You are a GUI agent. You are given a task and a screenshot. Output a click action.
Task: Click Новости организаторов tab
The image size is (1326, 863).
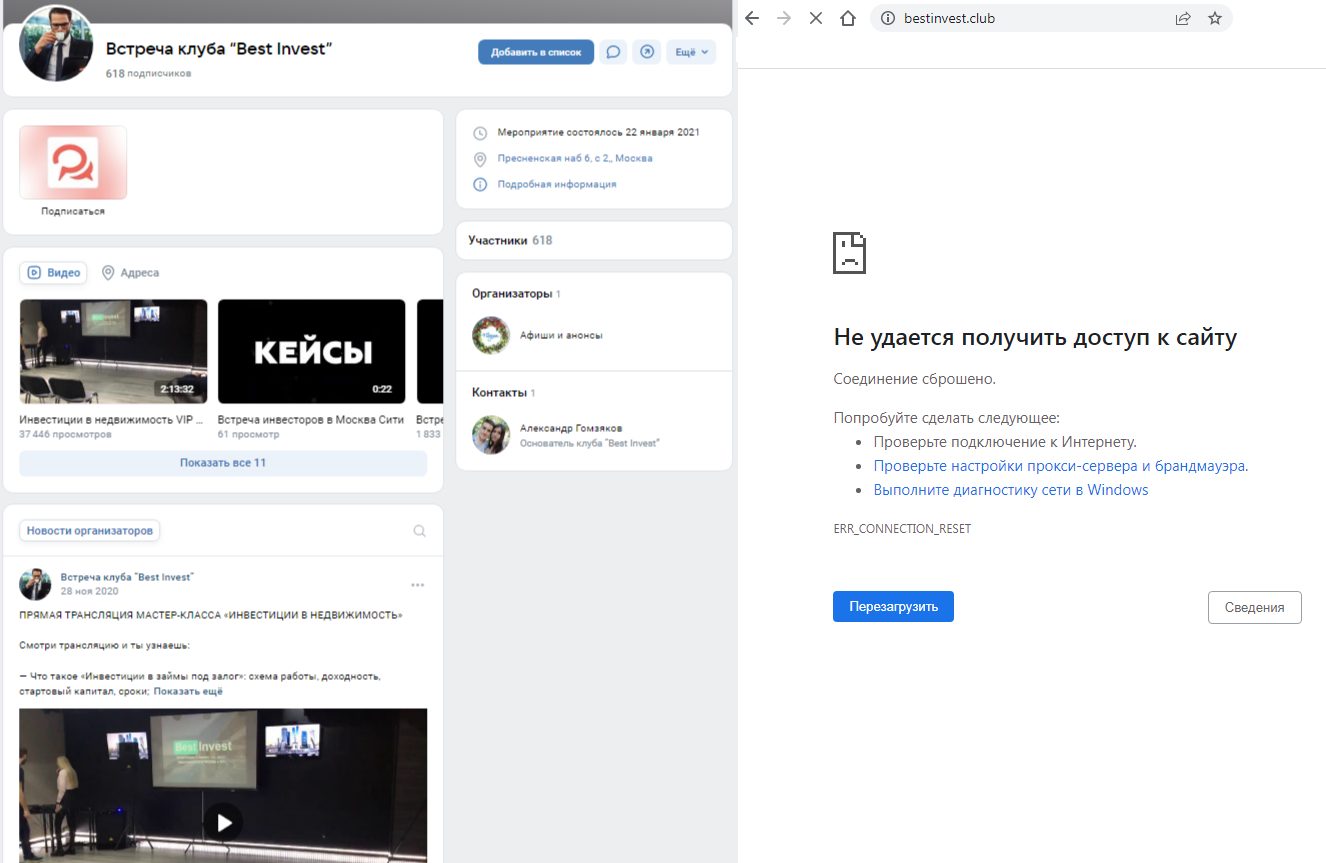(90, 531)
